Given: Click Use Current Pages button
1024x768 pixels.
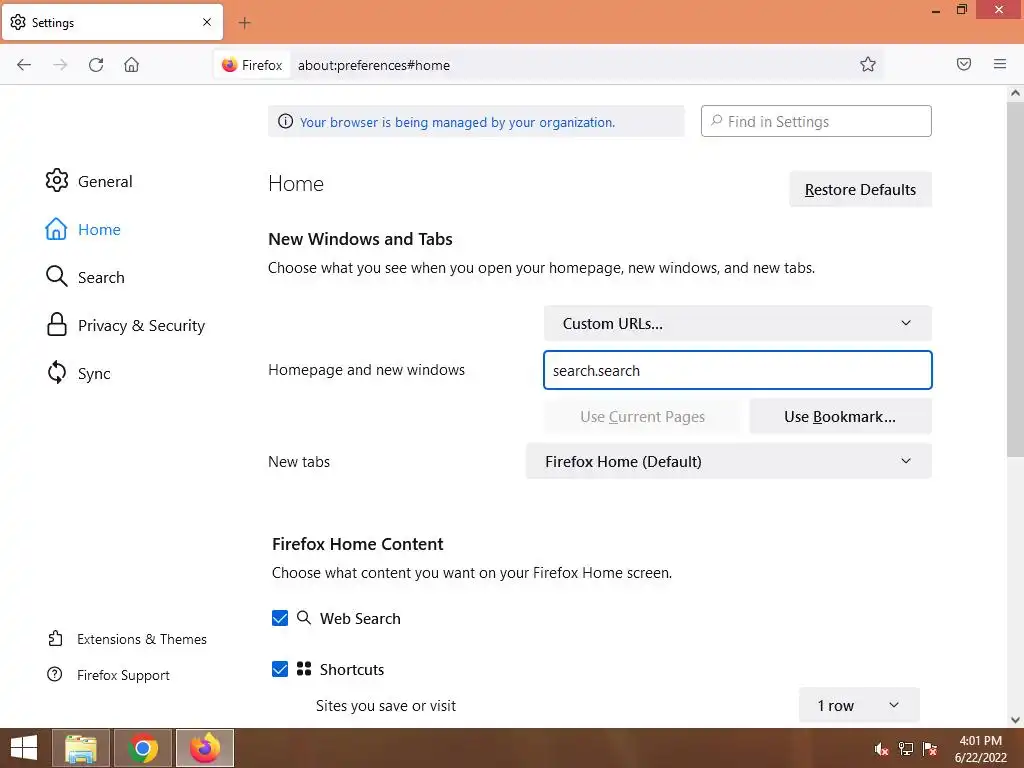Looking at the screenshot, I should pyautogui.click(x=642, y=417).
